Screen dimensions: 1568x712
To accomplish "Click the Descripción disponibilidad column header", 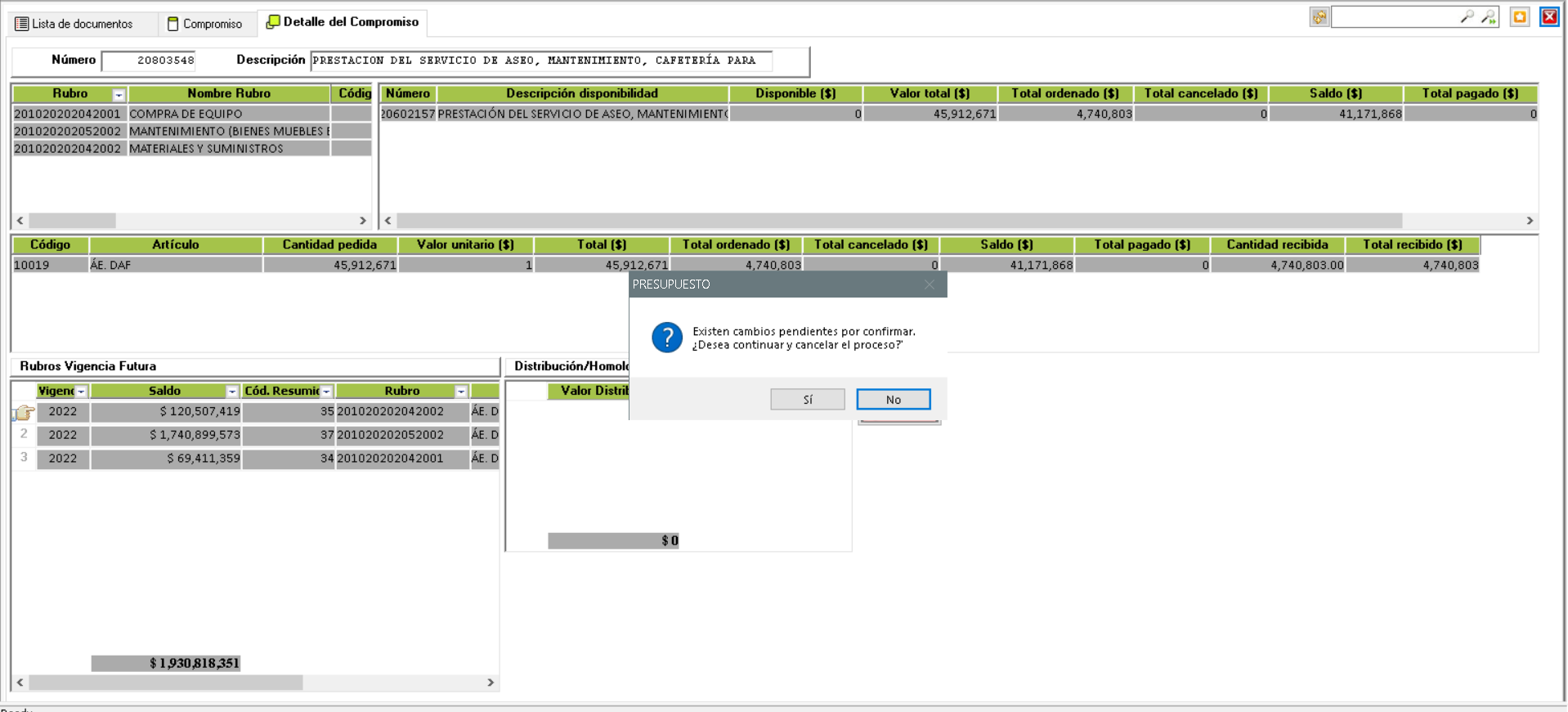I will pos(583,94).
